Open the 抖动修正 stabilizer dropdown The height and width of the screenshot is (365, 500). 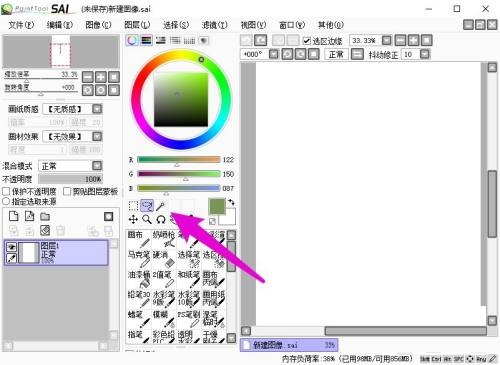click(425, 54)
